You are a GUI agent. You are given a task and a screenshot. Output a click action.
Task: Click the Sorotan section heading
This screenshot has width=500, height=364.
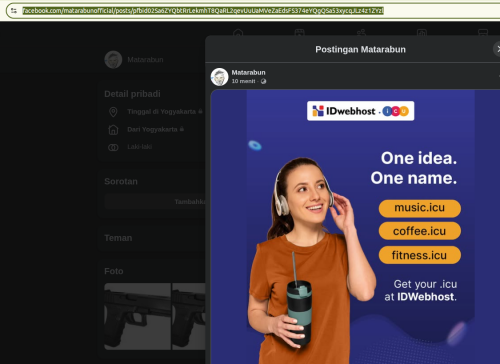pos(121,181)
